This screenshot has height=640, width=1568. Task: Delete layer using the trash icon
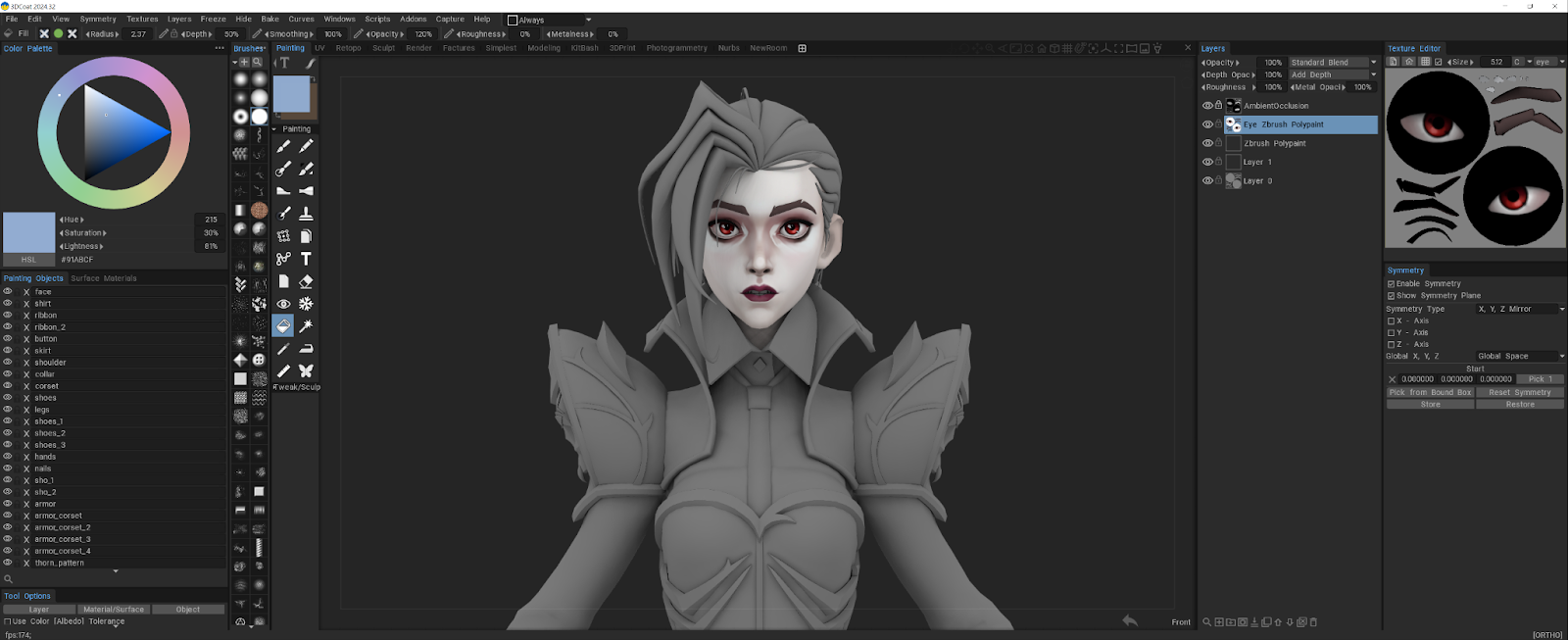[1313, 622]
